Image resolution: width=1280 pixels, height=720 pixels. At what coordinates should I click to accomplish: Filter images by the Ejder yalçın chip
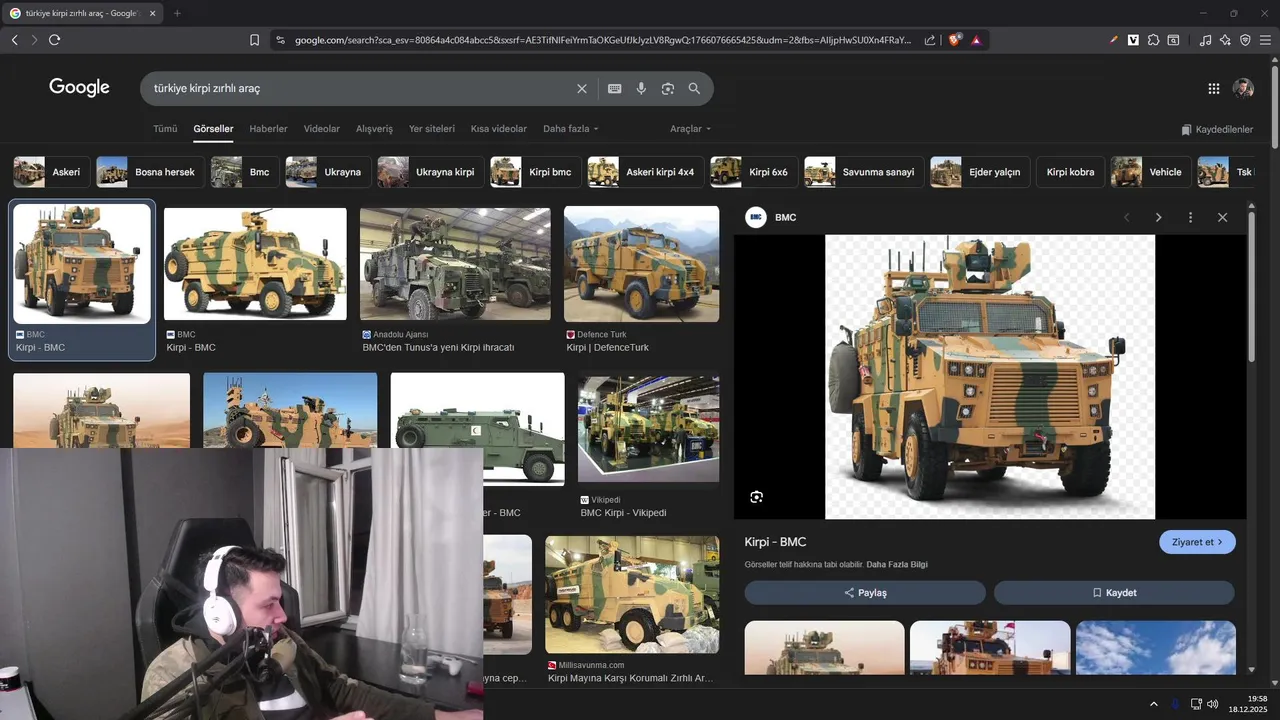tap(979, 172)
